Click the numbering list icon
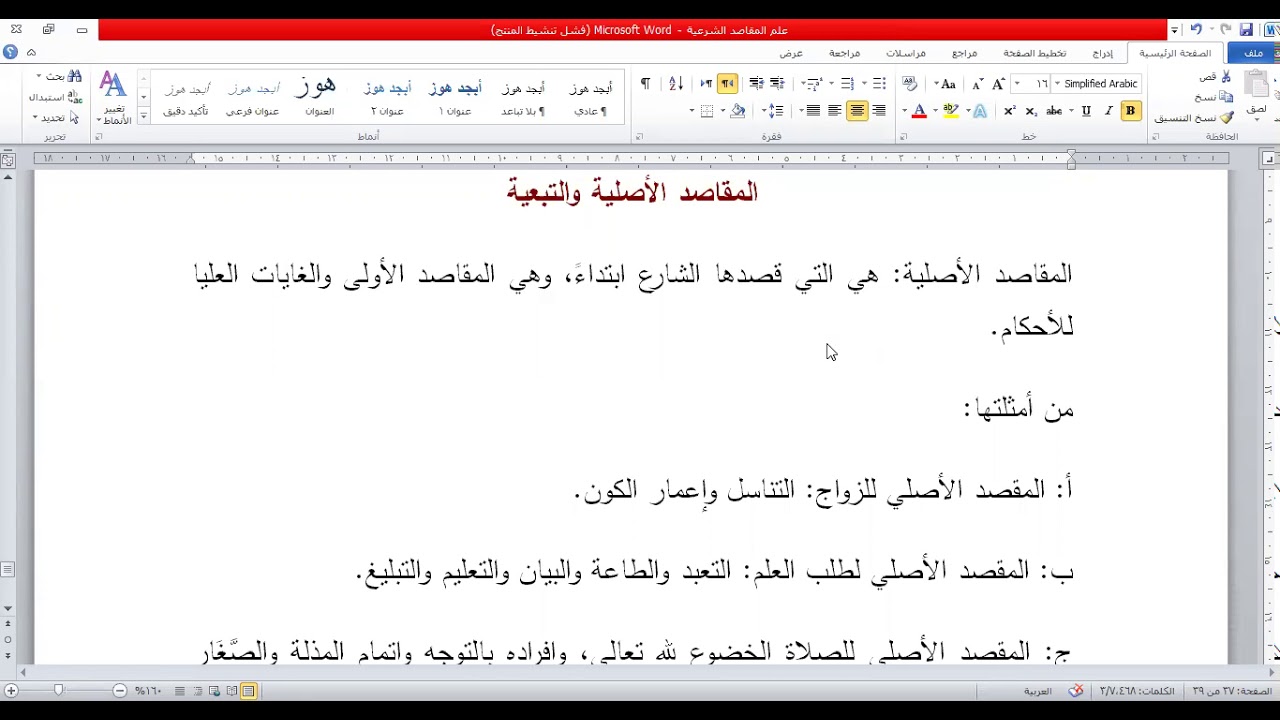1280x720 pixels. pyautogui.click(x=847, y=84)
